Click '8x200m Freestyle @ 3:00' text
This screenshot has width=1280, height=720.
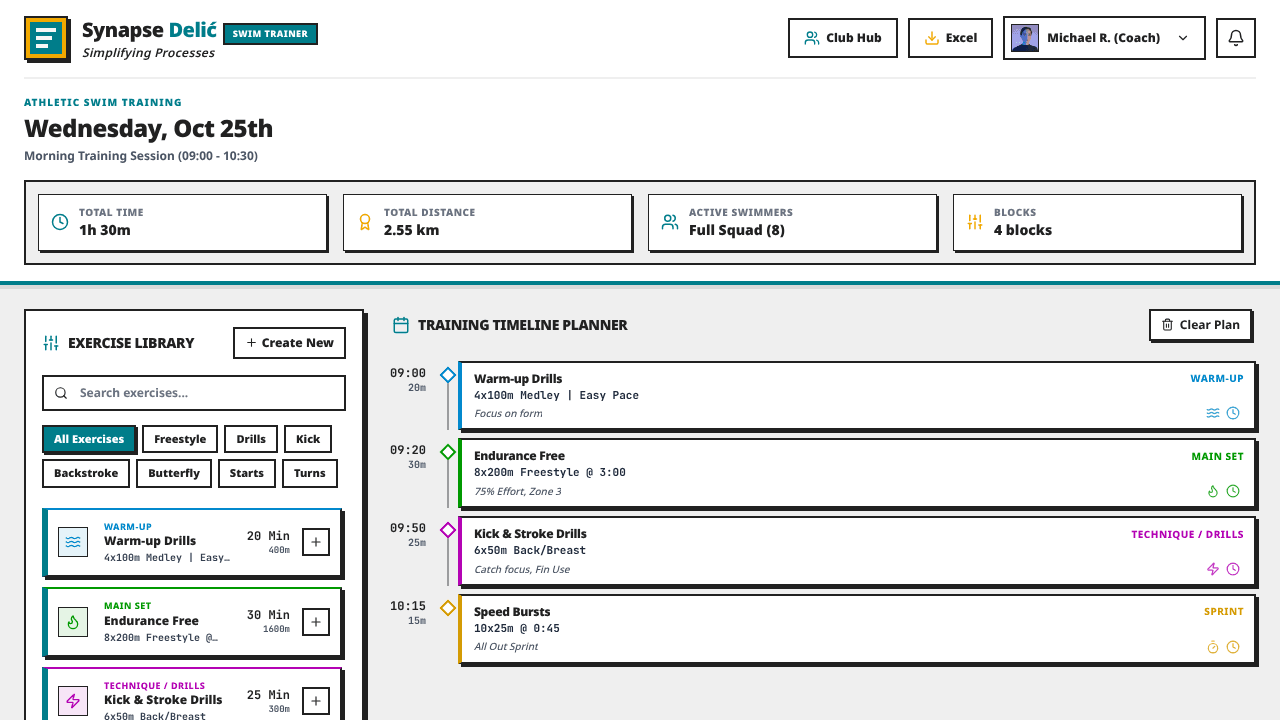[550, 472]
